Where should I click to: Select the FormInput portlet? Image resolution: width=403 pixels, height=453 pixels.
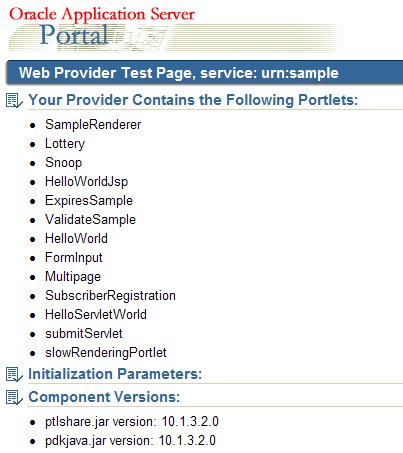74,258
